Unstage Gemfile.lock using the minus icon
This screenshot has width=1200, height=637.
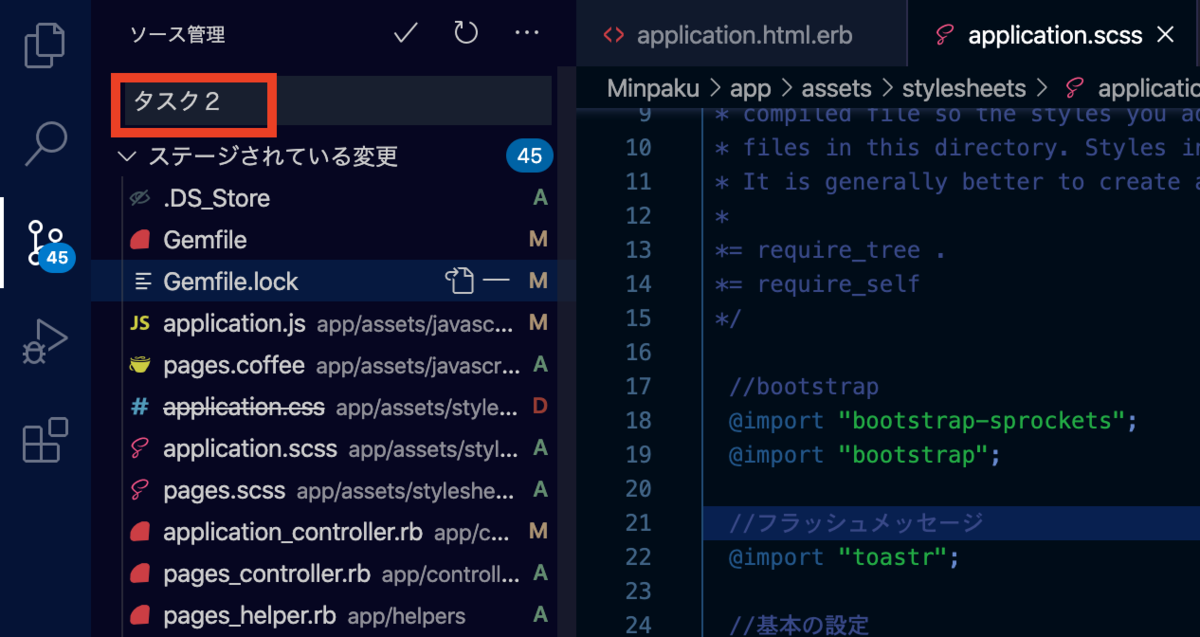click(x=499, y=281)
